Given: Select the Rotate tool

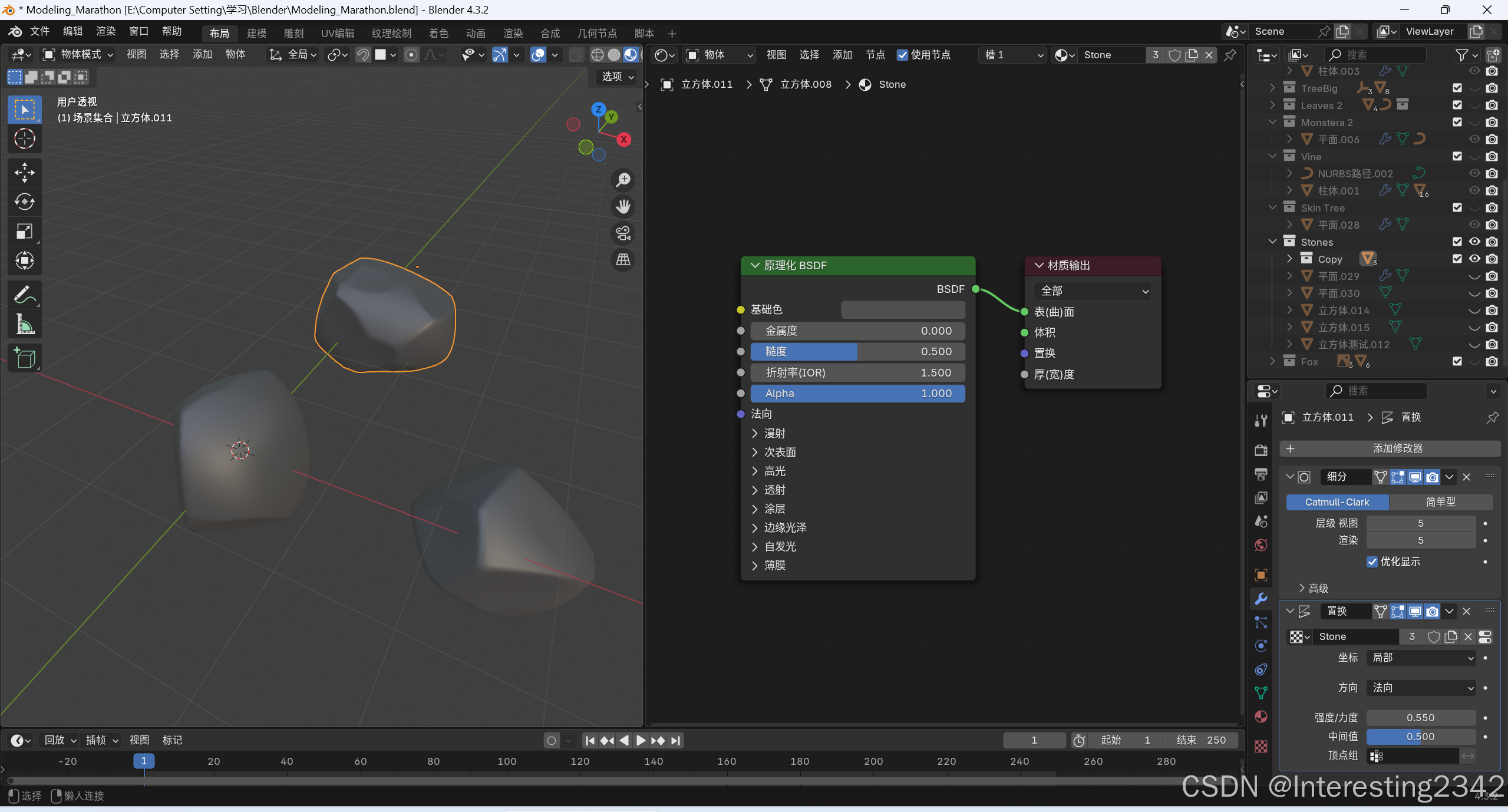Looking at the screenshot, I should [24, 202].
